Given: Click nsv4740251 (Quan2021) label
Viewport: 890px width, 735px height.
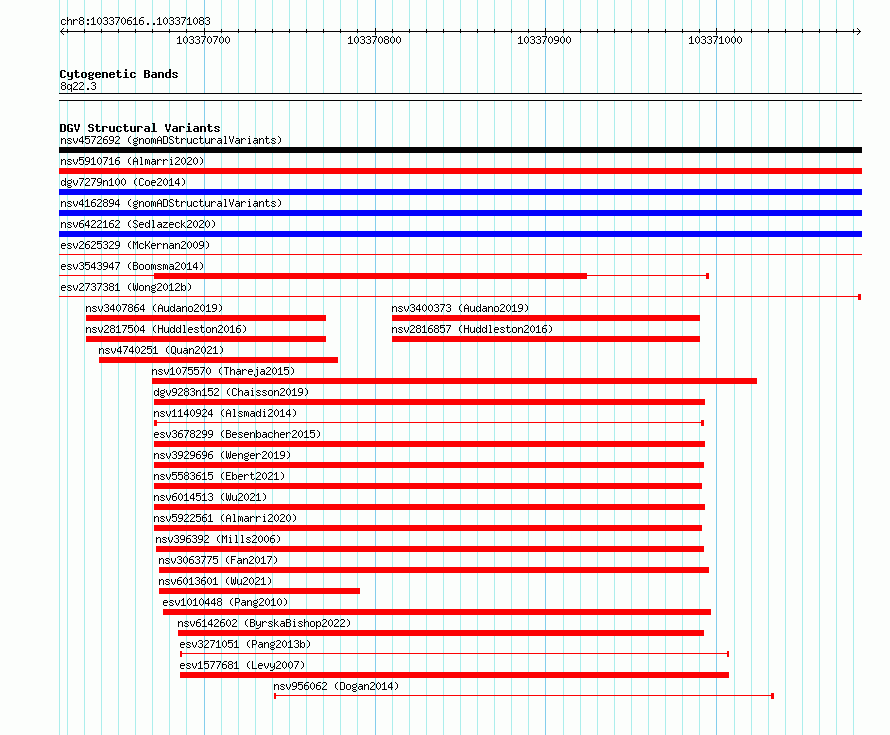Looking at the screenshot, I should [161, 350].
